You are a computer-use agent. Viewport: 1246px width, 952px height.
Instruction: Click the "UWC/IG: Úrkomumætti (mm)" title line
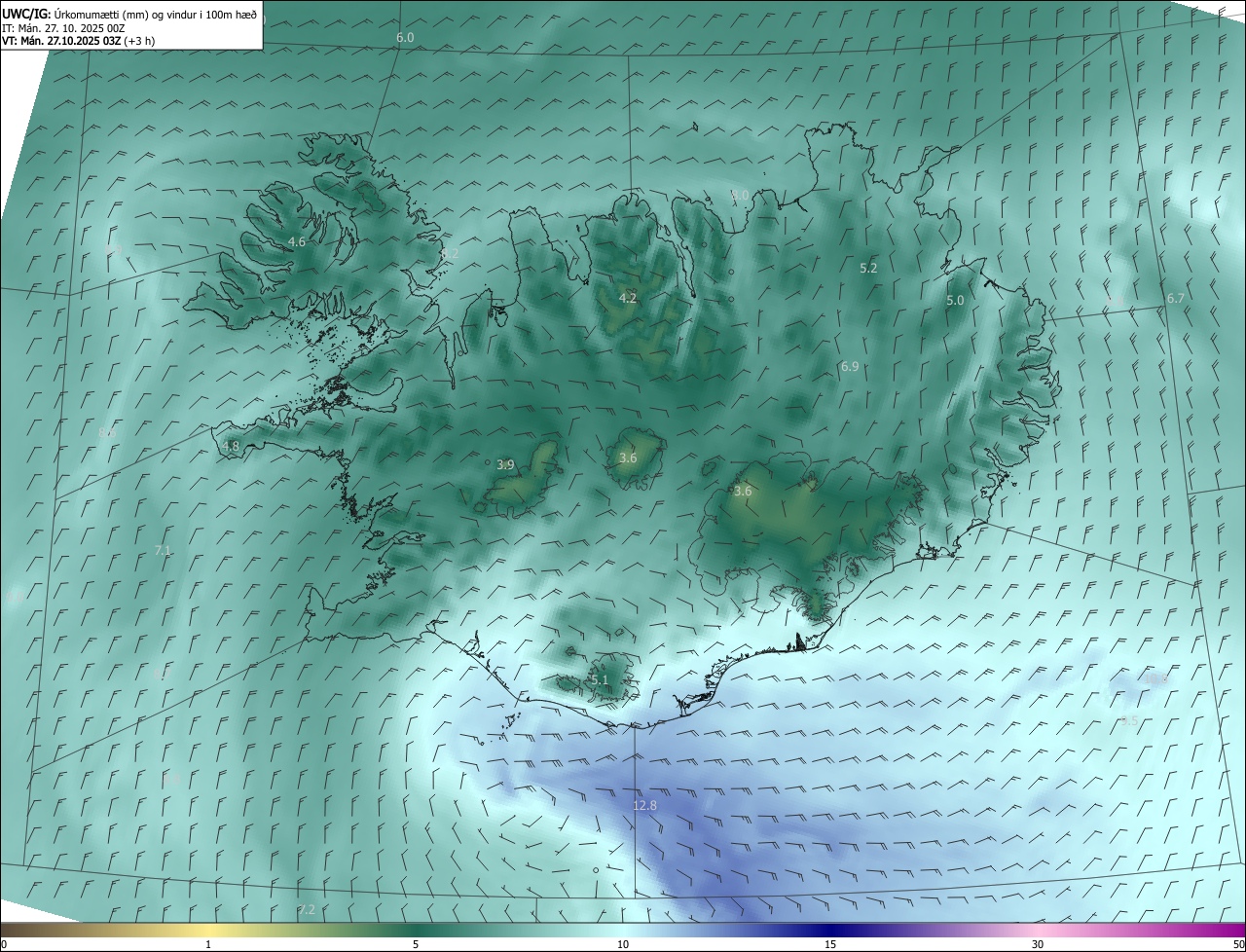click(129, 13)
